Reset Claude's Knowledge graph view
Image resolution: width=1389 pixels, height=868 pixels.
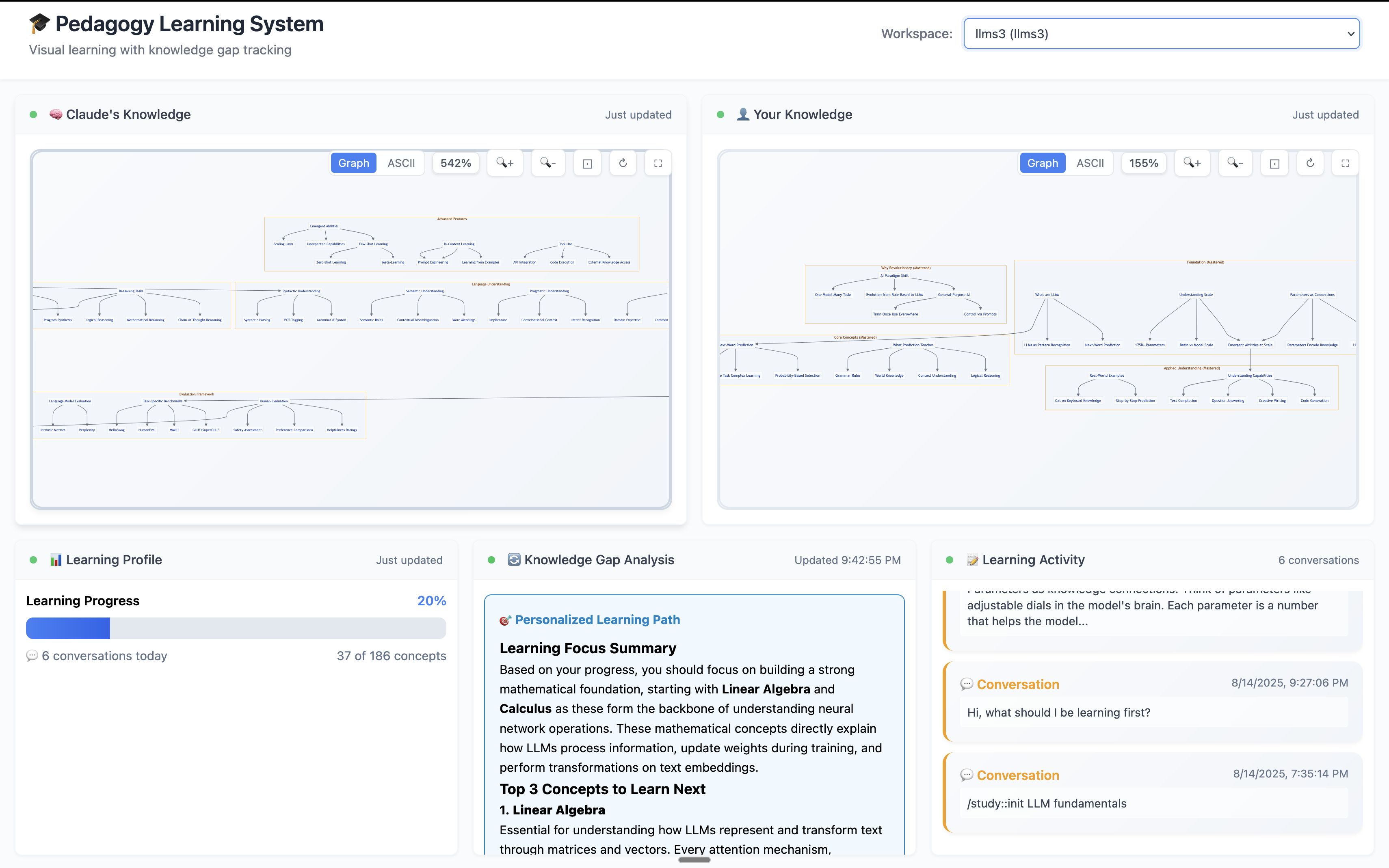[x=623, y=163]
